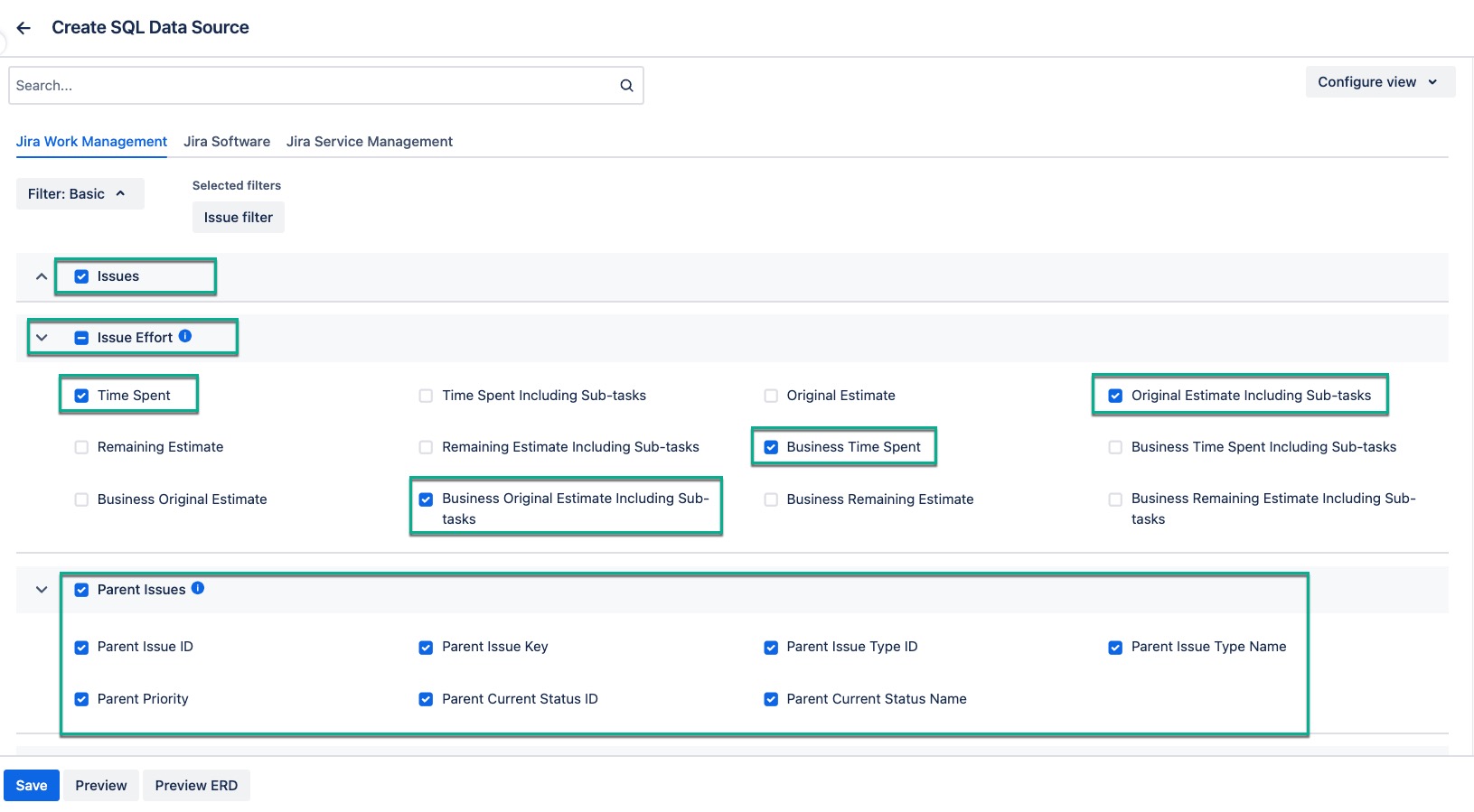Switch to the Jira Software tab

coord(227,142)
